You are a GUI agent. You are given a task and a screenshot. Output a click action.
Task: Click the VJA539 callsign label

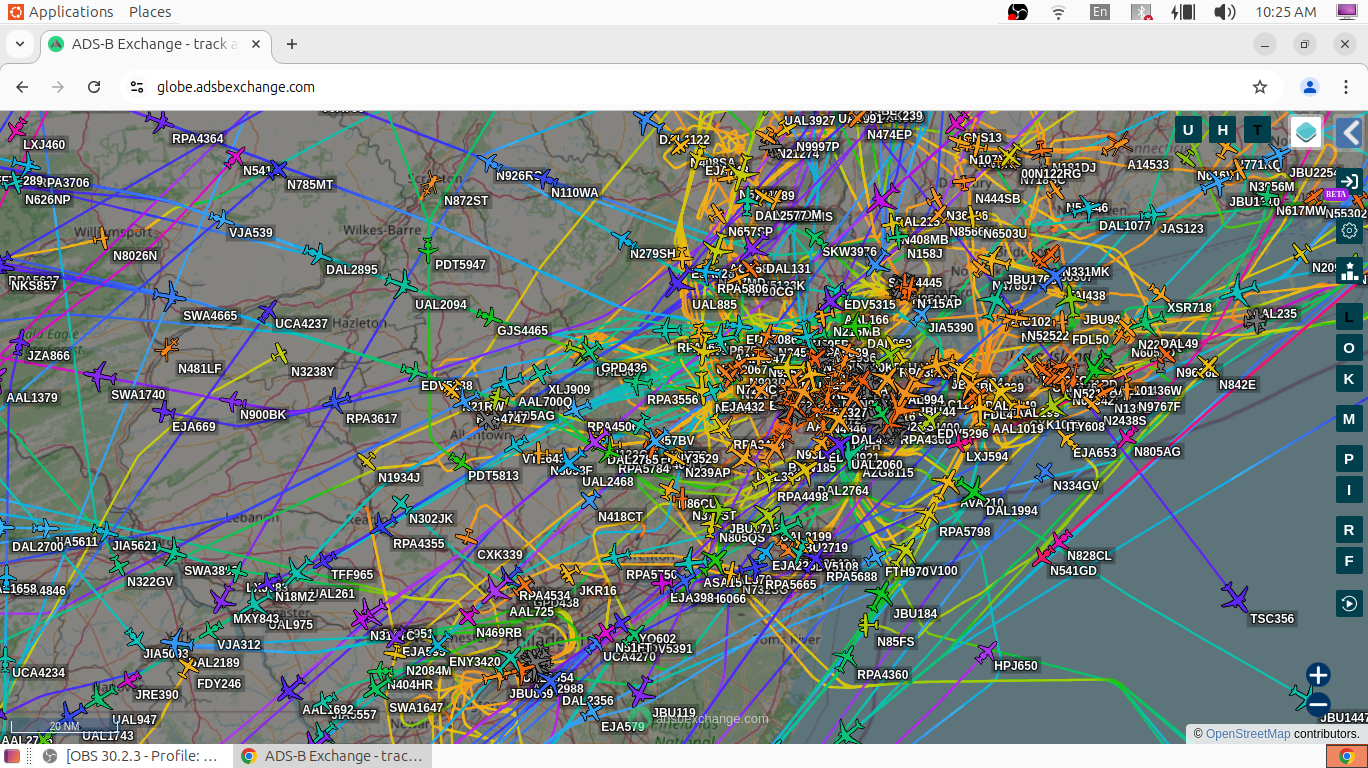pos(251,233)
